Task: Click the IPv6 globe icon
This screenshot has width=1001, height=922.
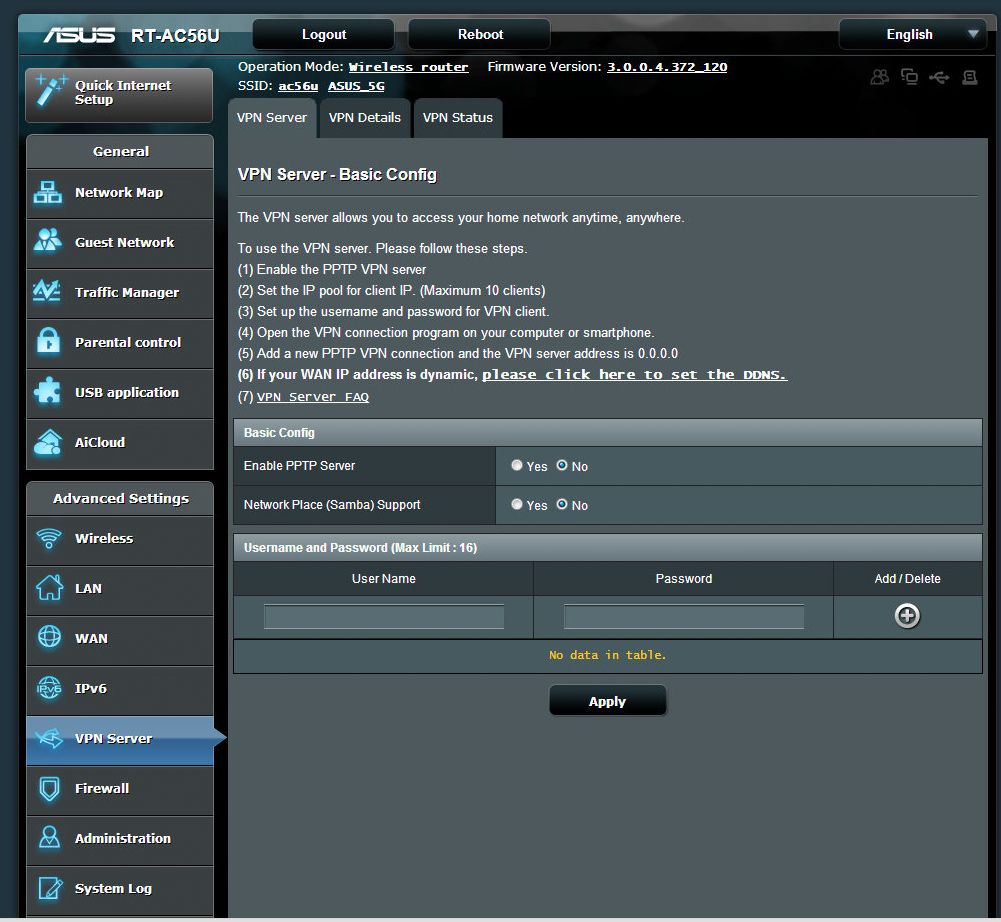Action: [x=49, y=688]
